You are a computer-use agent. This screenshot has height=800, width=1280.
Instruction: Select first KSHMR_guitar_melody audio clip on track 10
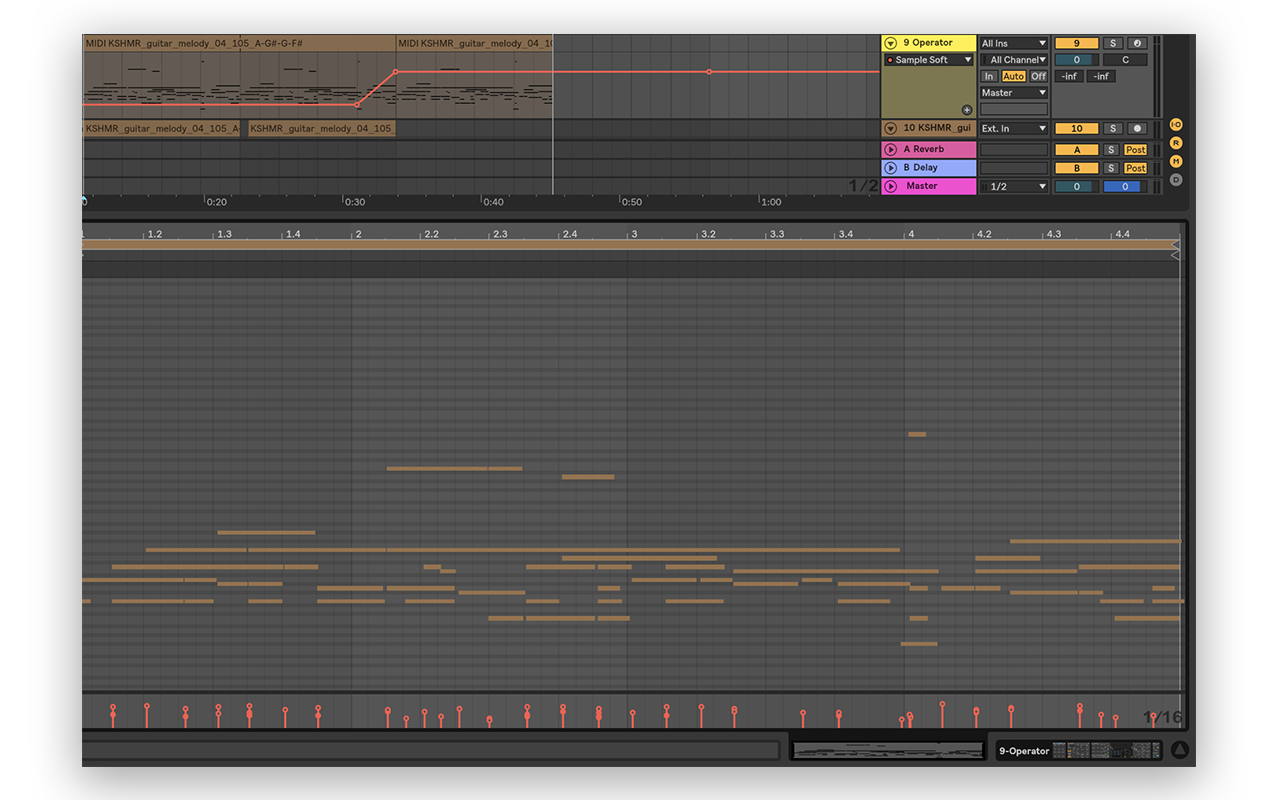pos(161,128)
